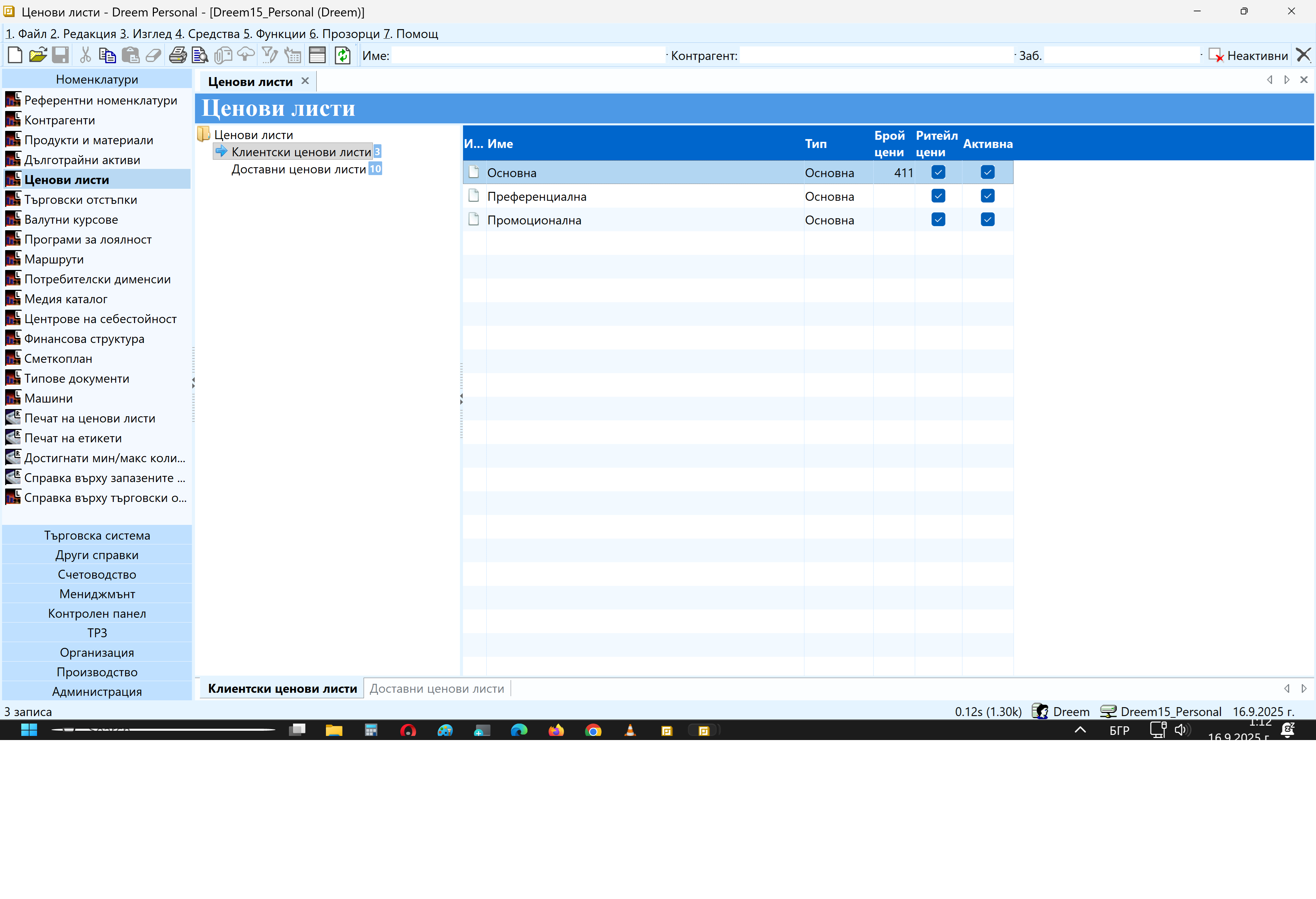Toggle the Неактивни filter checkbox
This screenshot has width=1316, height=899.
pyautogui.click(x=1216, y=56)
